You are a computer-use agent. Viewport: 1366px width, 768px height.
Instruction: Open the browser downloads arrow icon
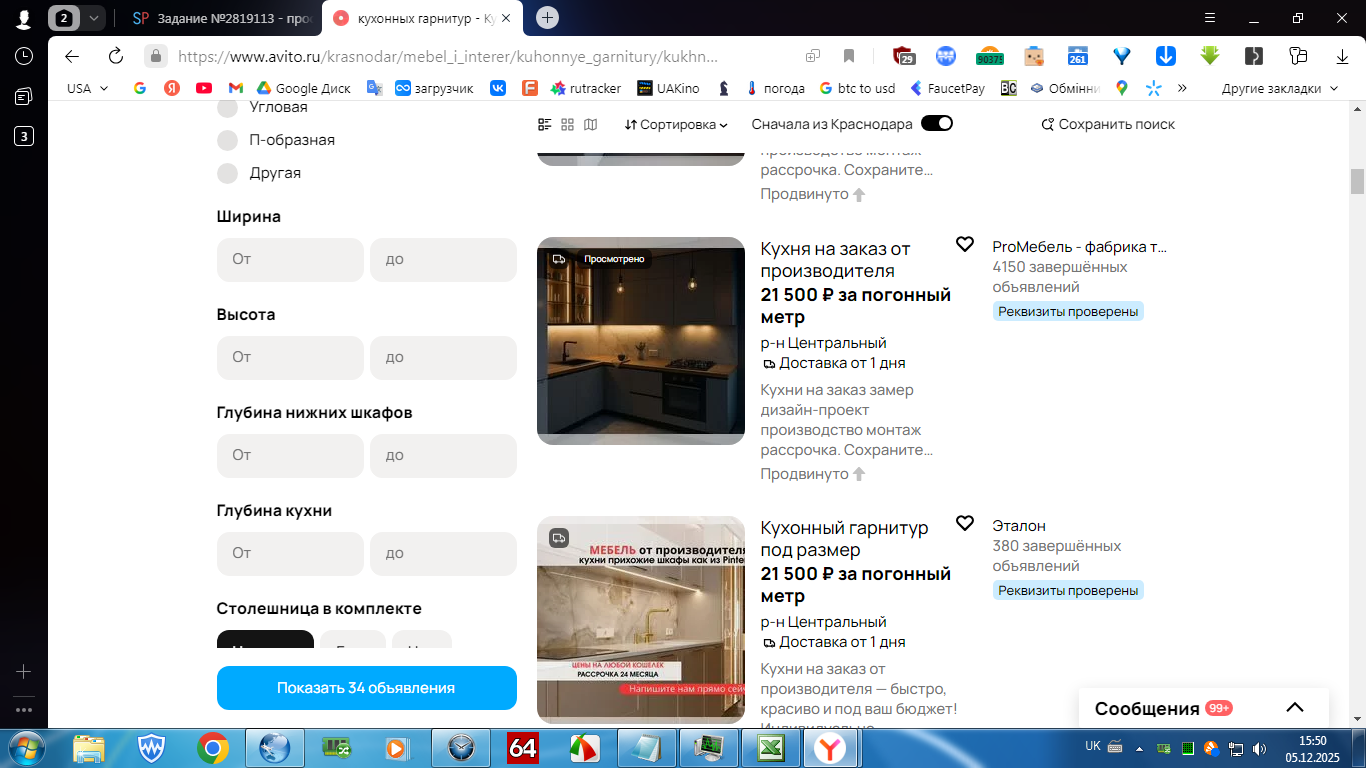[x=1343, y=56]
